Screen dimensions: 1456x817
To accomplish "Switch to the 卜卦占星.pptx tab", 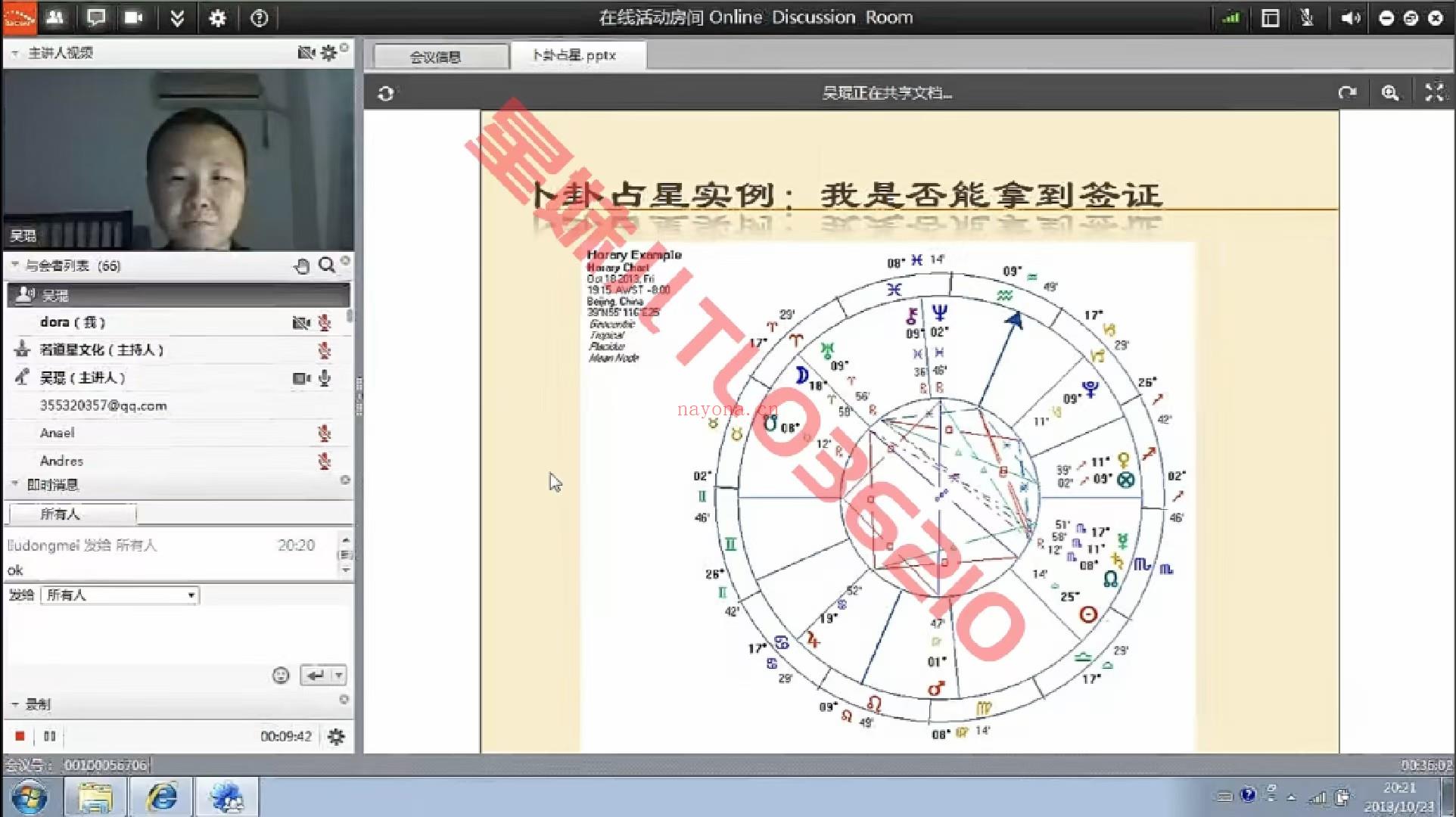I will (x=579, y=55).
